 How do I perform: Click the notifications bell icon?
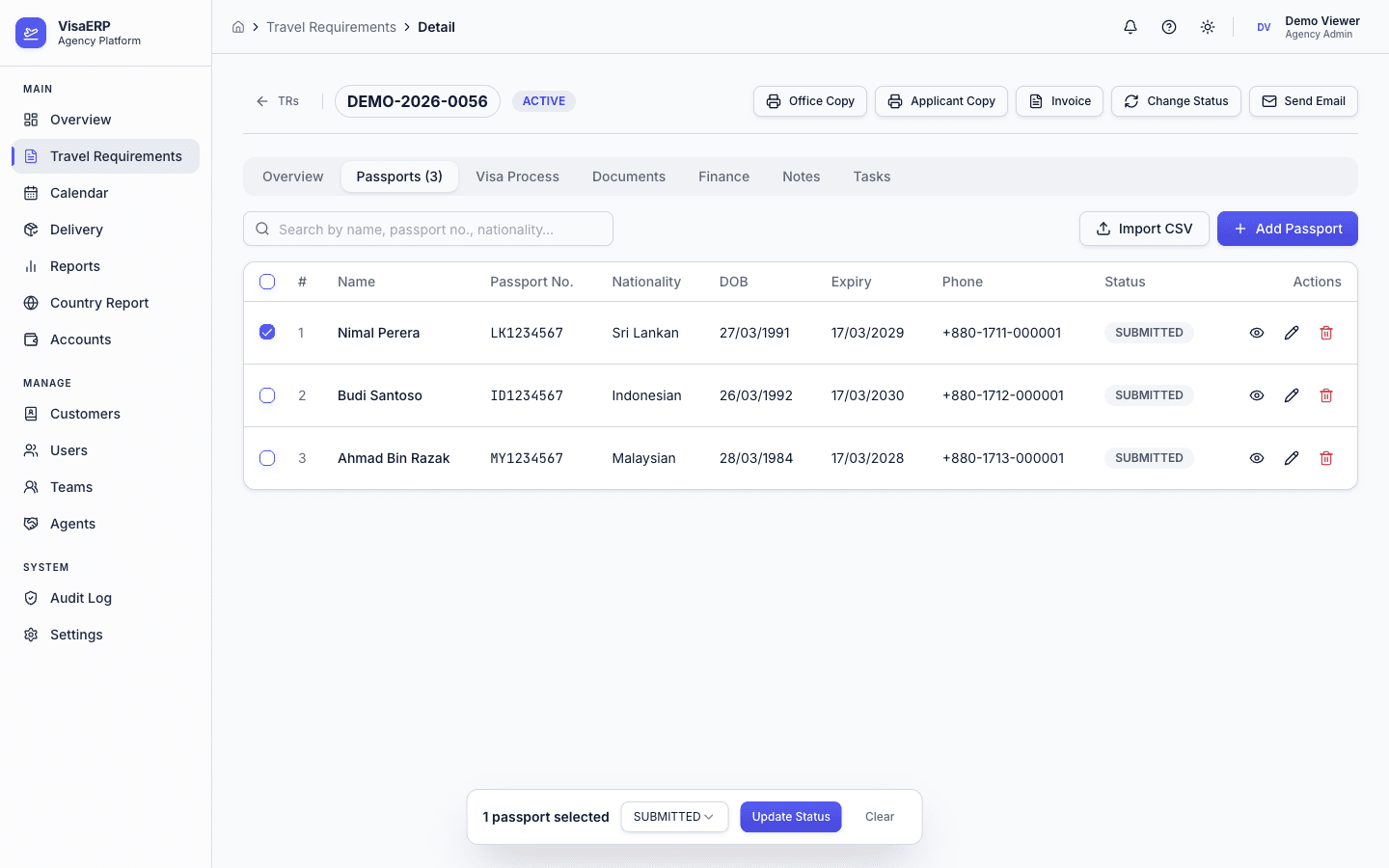click(1130, 27)
